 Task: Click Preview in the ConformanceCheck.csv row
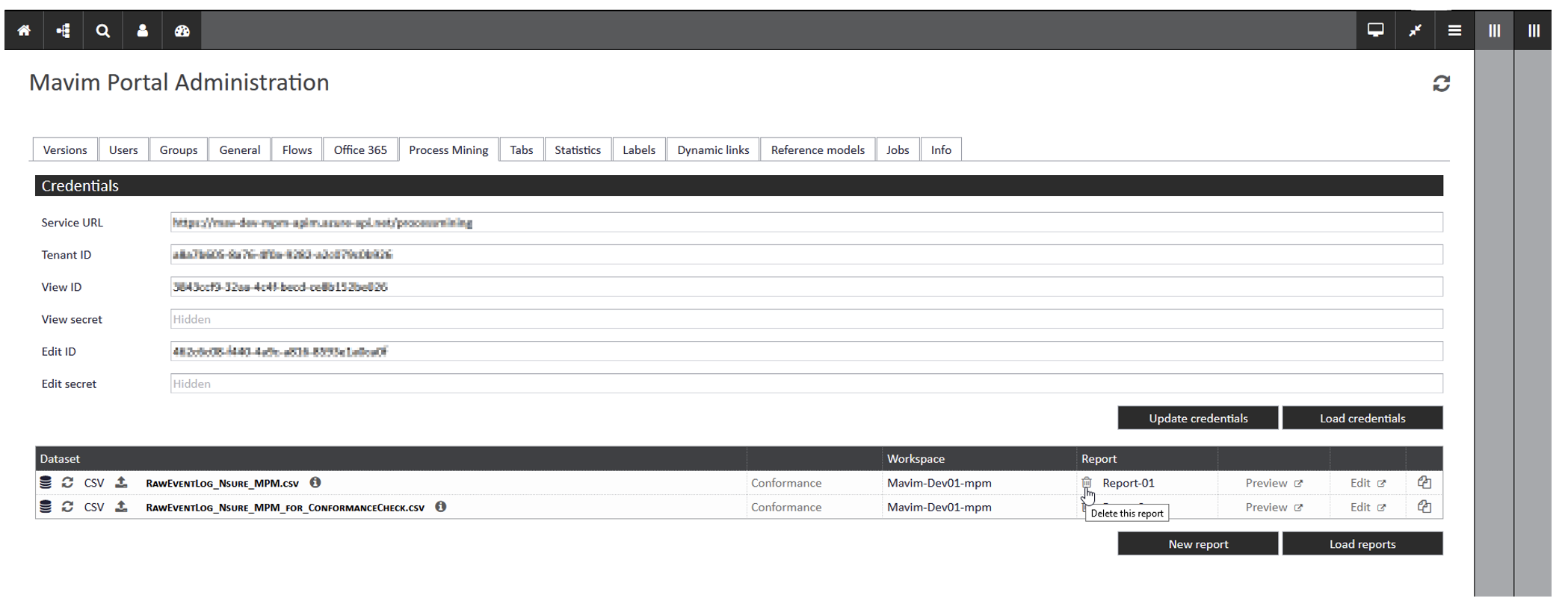point(1274,507)
